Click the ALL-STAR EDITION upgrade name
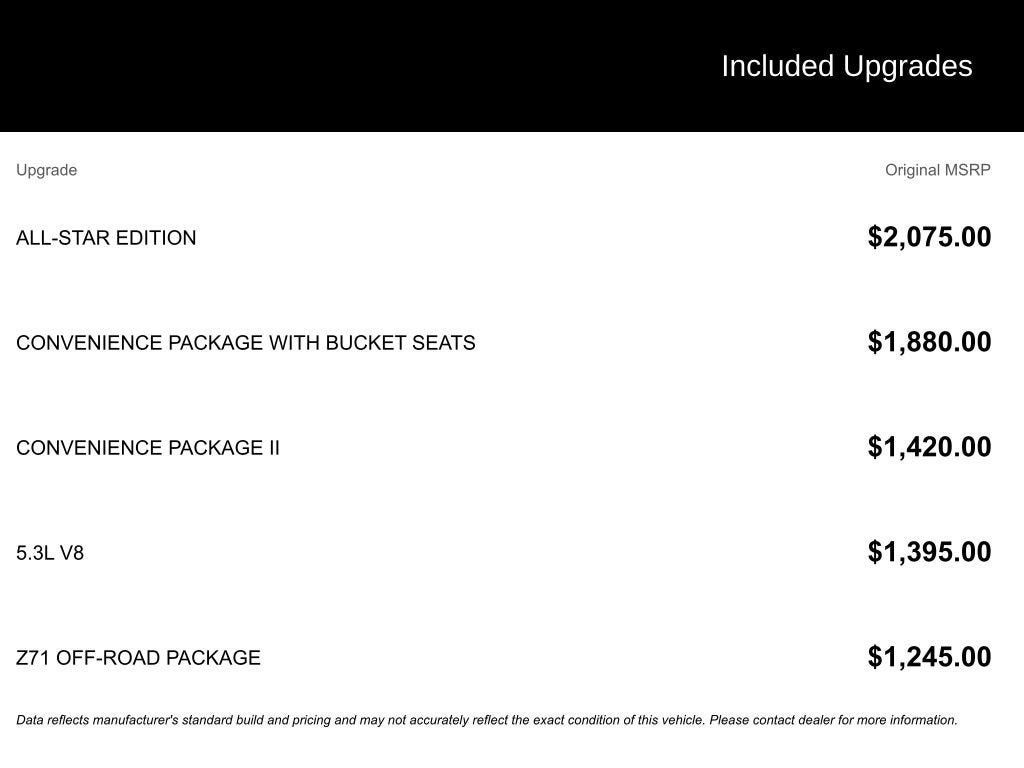Screen dimensions: 1024x768 (x=106, y=238)
